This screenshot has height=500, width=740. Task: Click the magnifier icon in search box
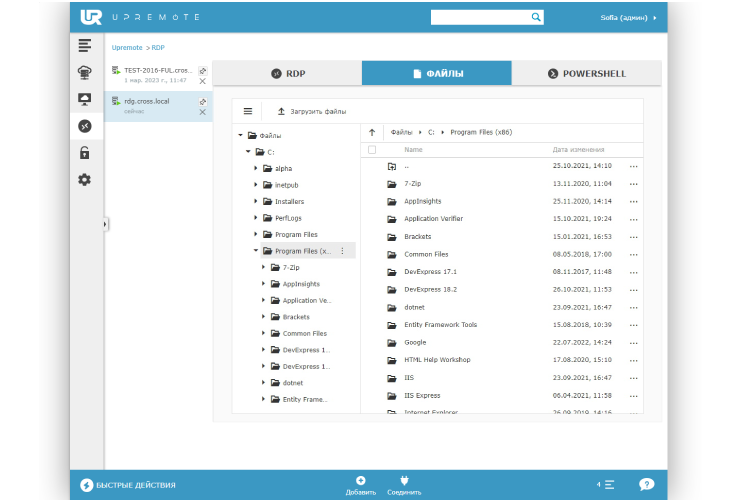[536, 17]
